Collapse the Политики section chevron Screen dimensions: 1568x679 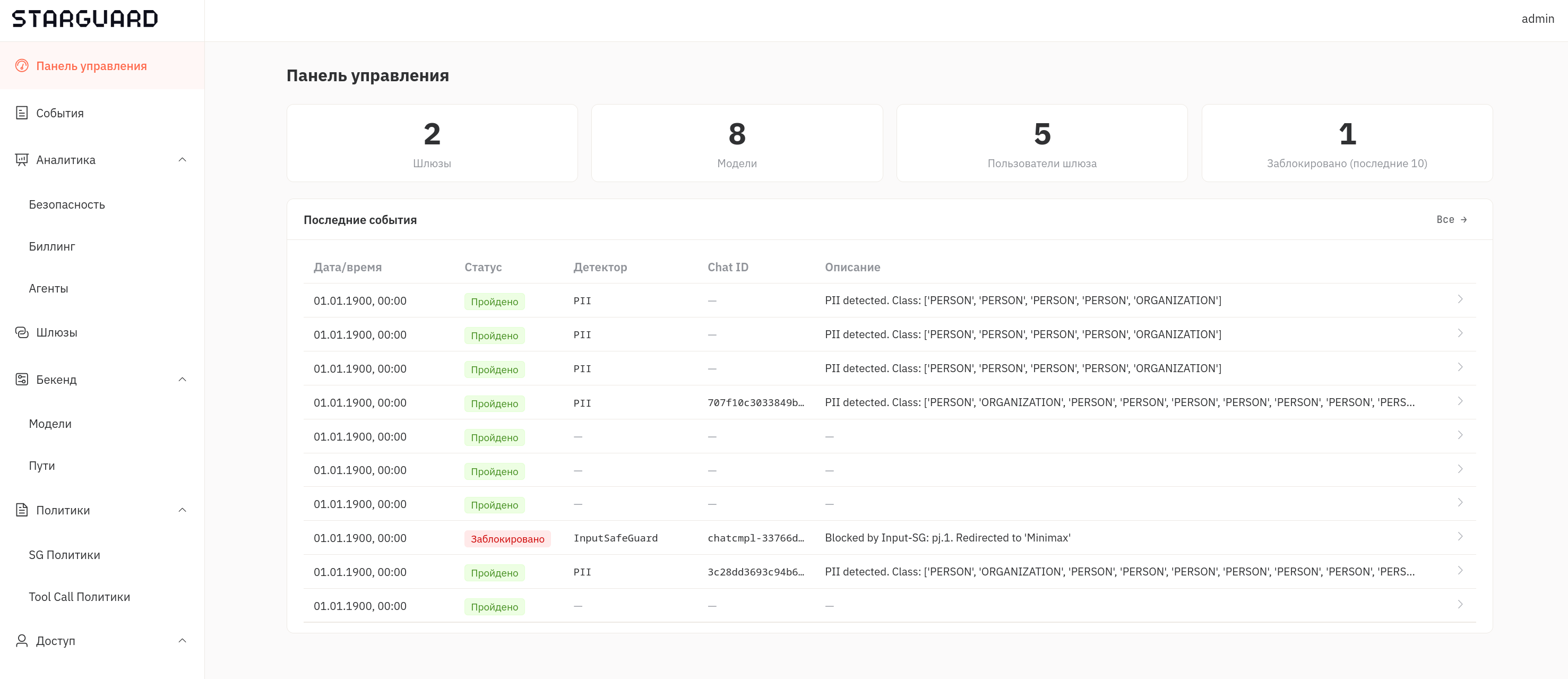coord(182,510)
